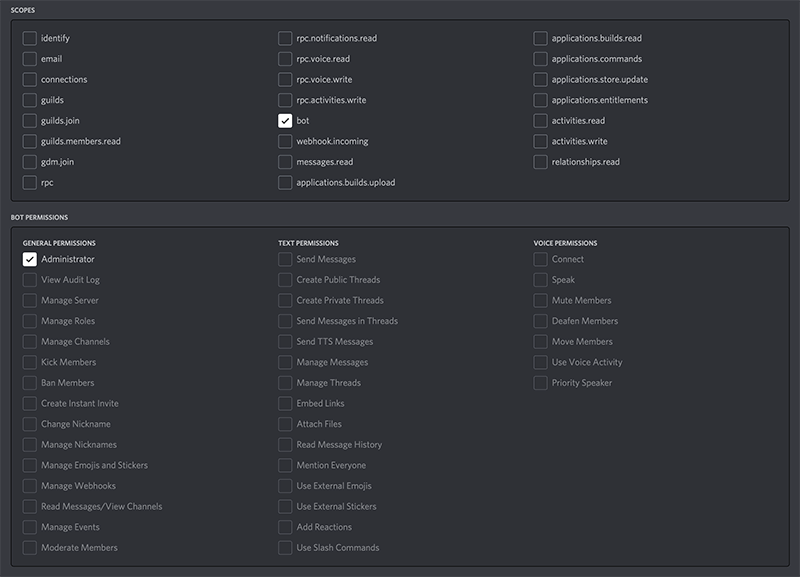800x577 pixels.
Task: Enable the messages.read scope
Action: (x=286, y=162)
